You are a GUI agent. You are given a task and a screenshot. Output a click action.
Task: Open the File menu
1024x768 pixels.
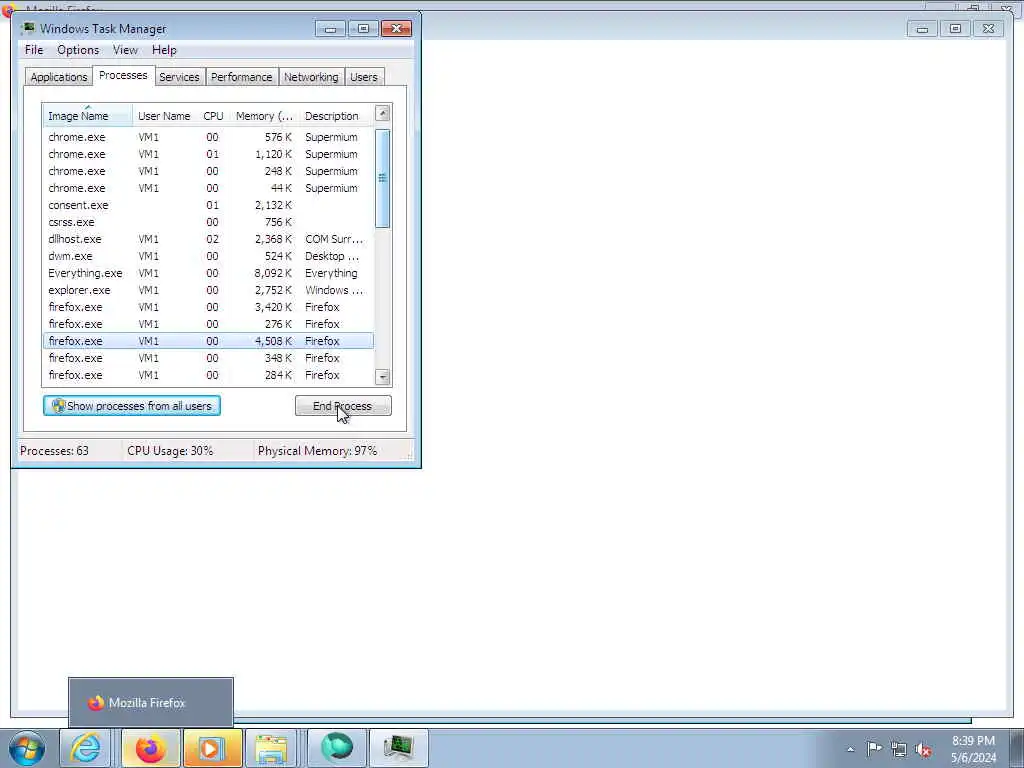[34, 50]
